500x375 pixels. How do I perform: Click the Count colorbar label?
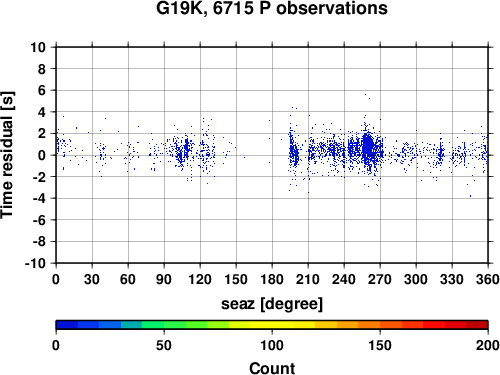pos(272,368)
